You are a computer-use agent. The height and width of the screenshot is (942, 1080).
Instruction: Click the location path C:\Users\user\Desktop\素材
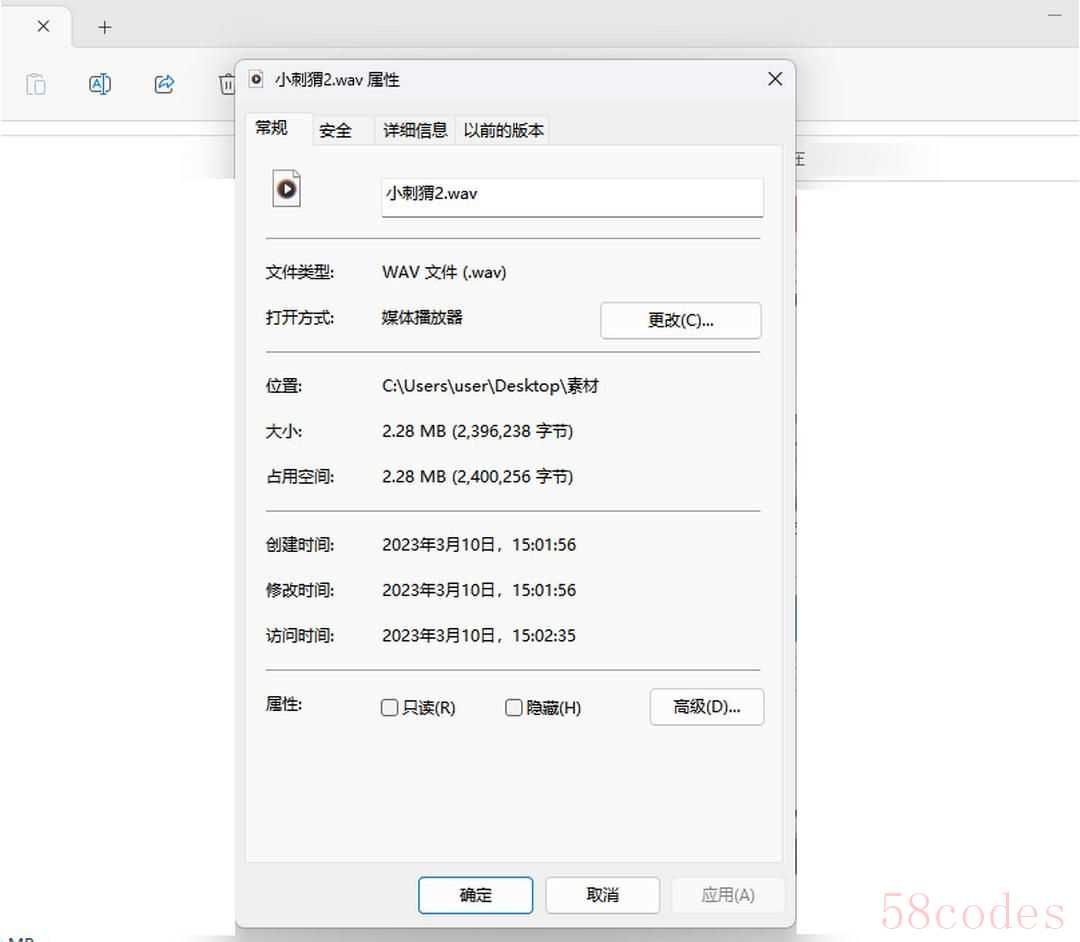pyautogui.click(x=490, y=386)
